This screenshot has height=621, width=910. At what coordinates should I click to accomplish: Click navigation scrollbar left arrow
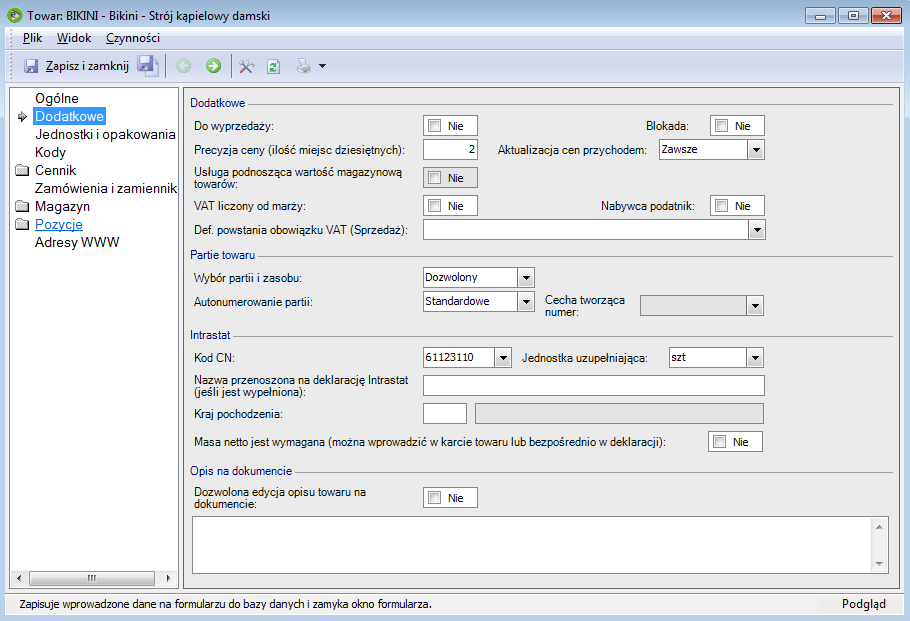click(x=19, y=578)
